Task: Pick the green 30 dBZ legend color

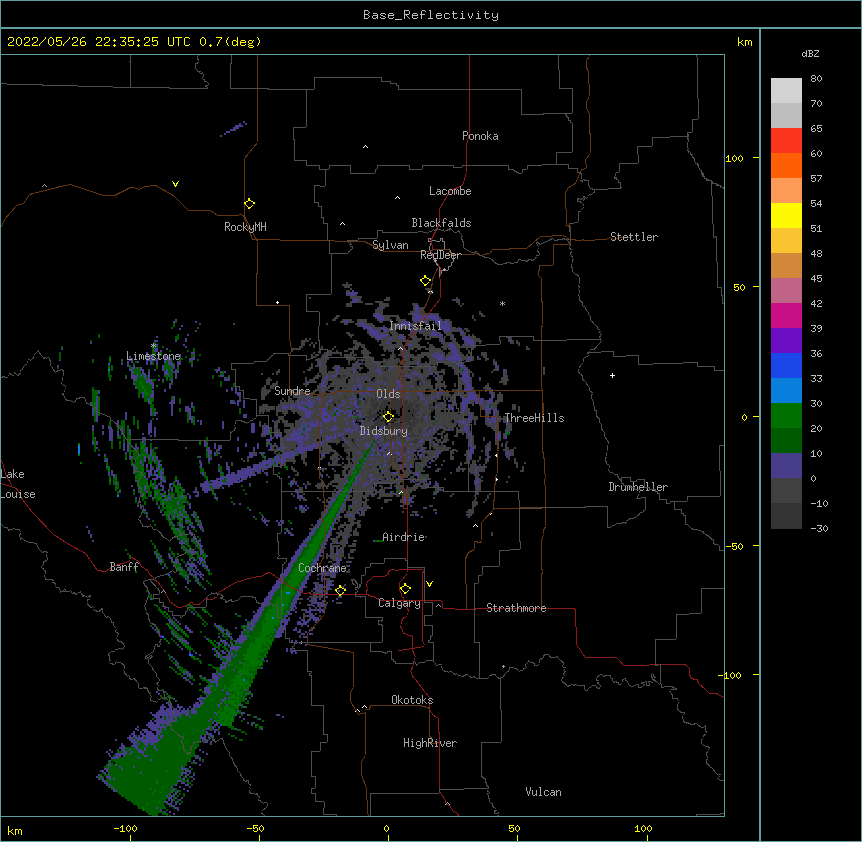Action: click(x=786, y=416)
